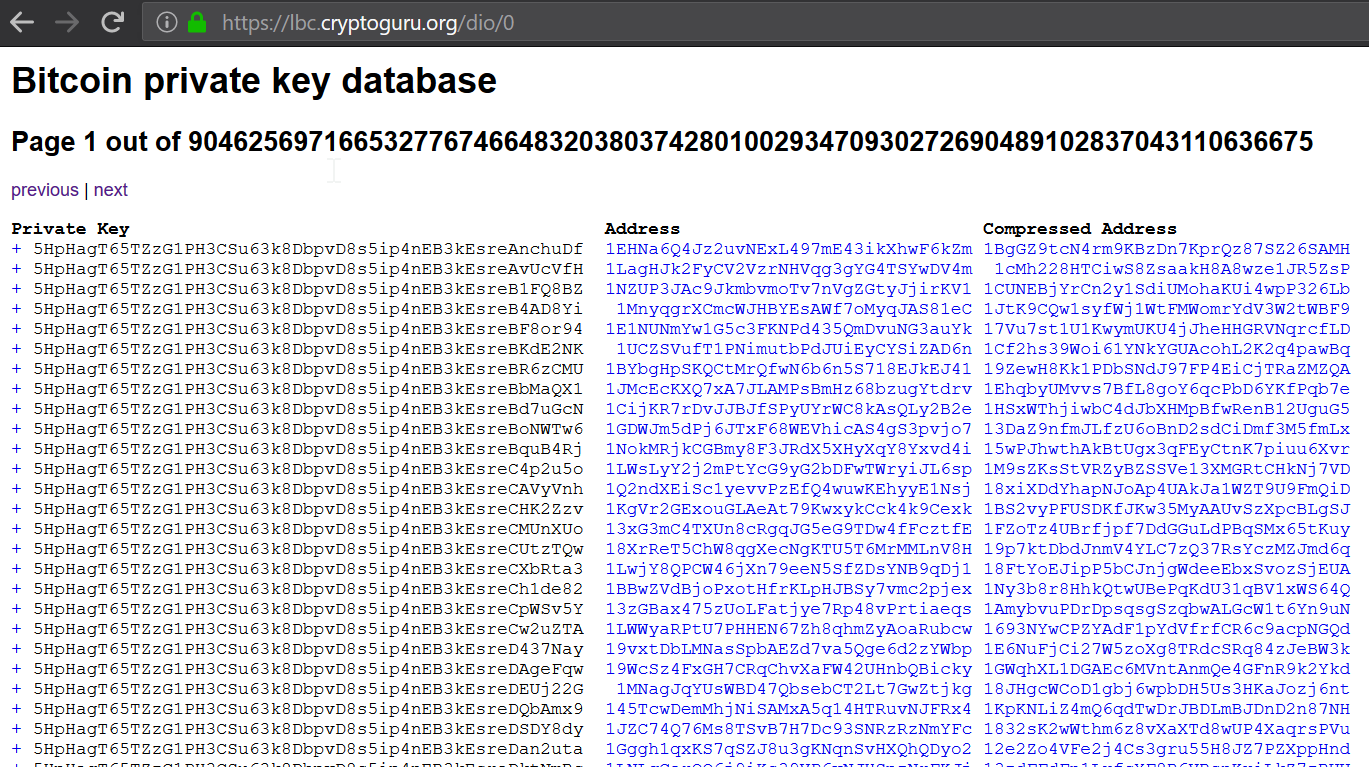Open compressed address starting 1KpKNLiZ4mQ6

[x=1166, y=709]
